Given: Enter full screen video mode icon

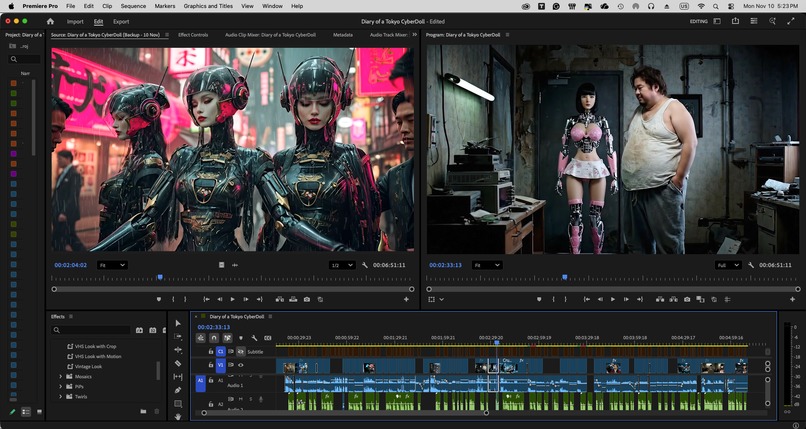Looking at the screenshot, I should tap(791, 21).
